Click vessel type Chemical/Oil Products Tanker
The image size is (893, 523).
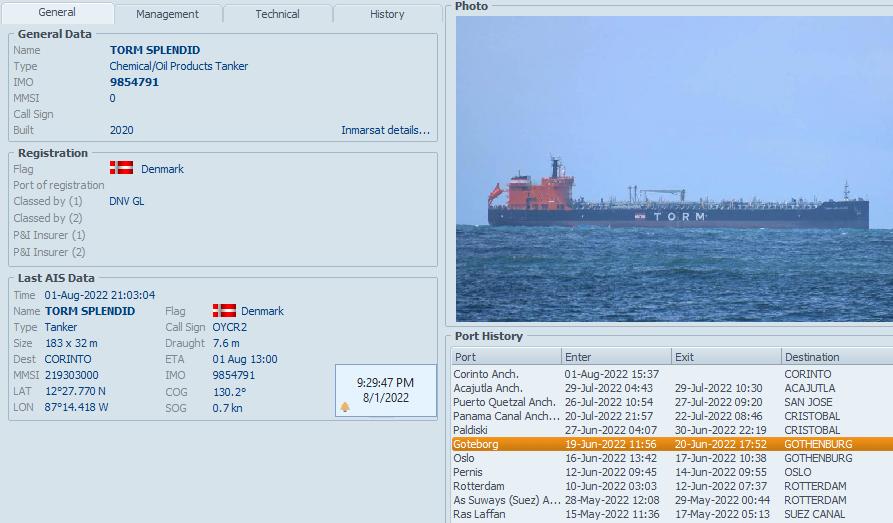pyautogui.click(x=179, y=66)
